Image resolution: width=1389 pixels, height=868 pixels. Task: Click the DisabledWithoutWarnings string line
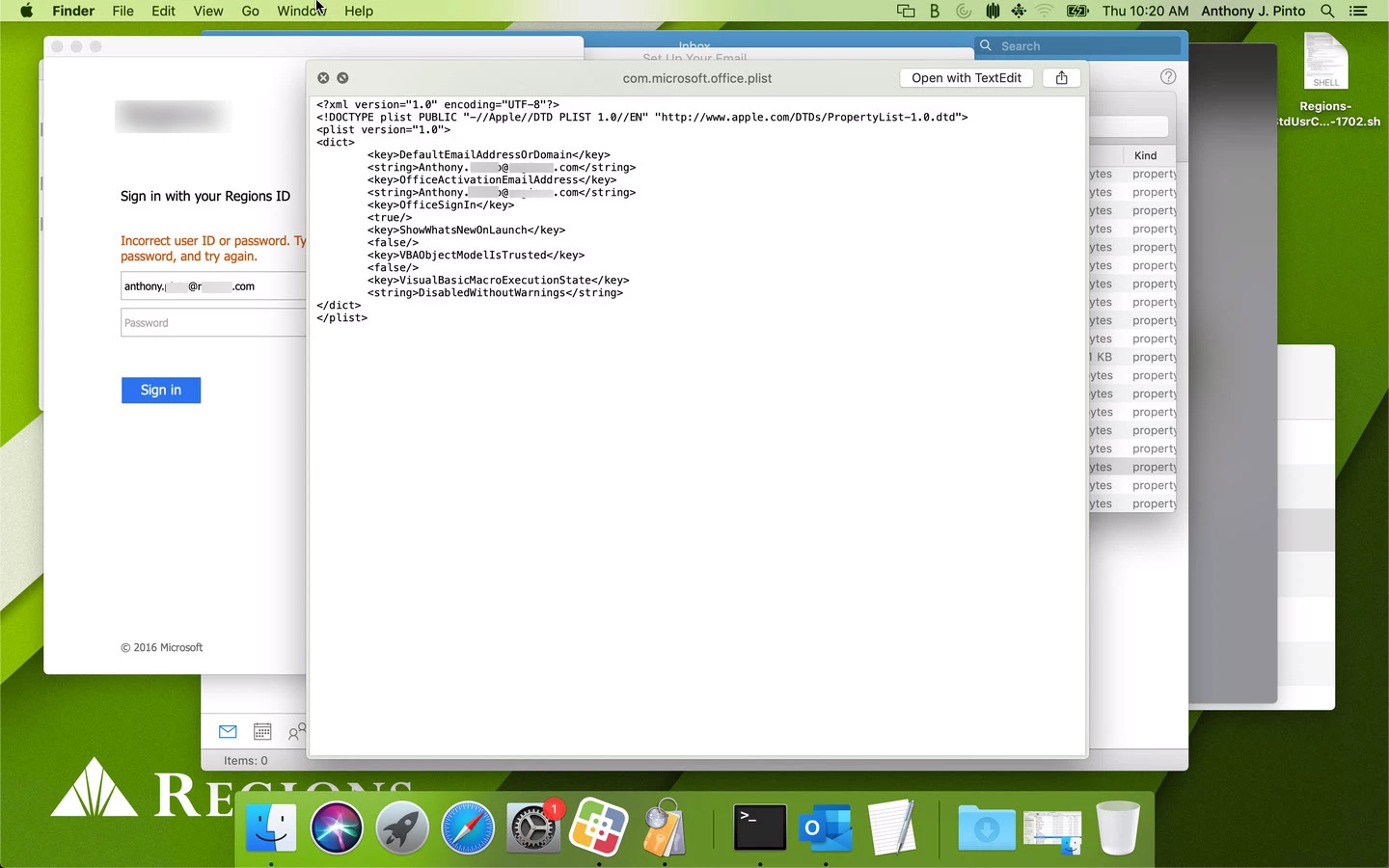tap(495, 293)
